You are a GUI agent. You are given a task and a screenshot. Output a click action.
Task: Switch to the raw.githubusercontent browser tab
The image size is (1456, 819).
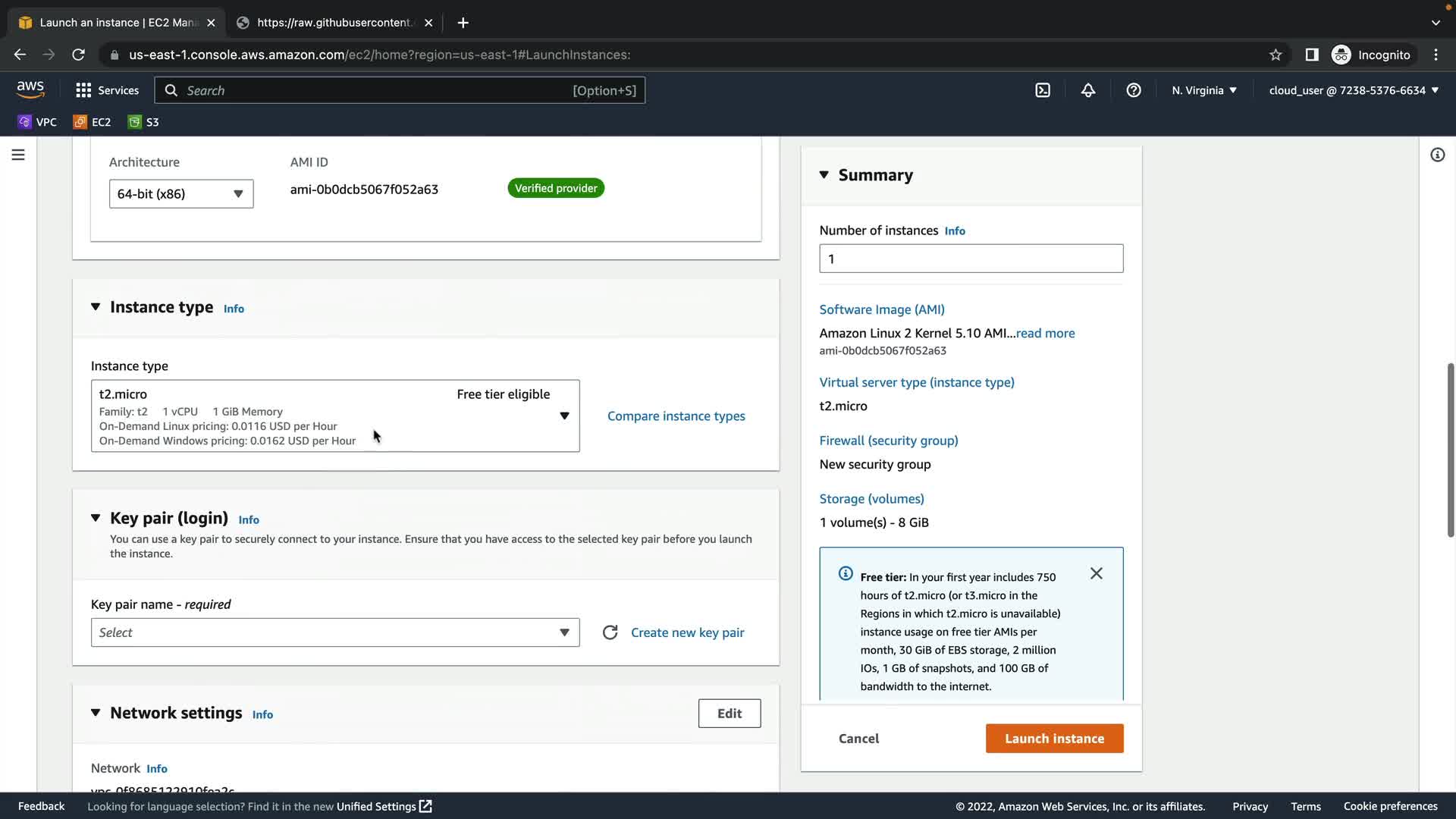coord(334,23)
